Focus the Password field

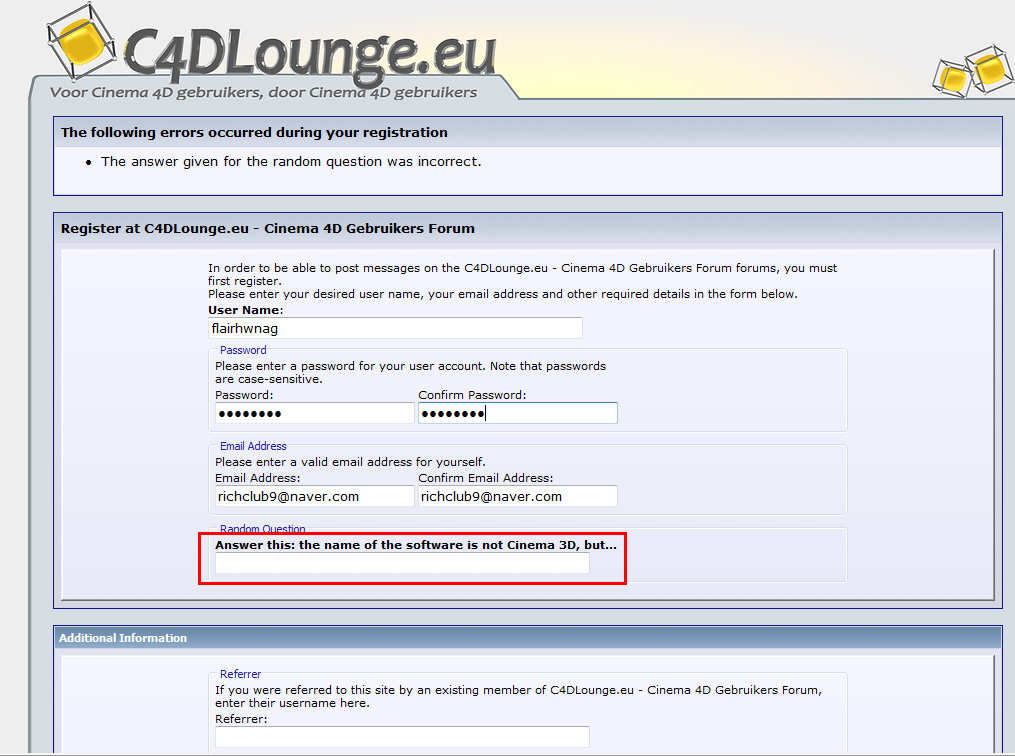coord(315,413)
